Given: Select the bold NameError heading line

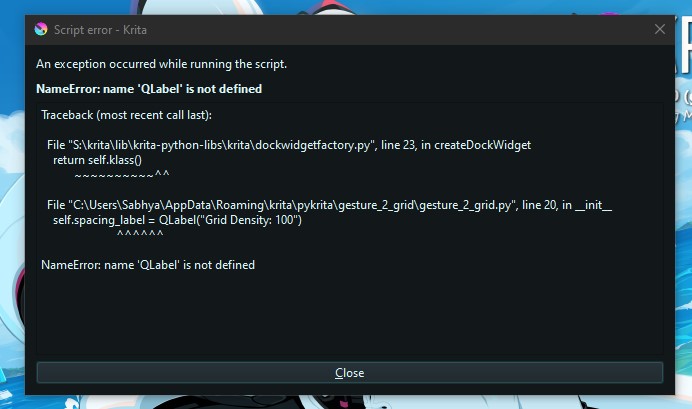Looking at the screenshot, I should pos(149,89).
